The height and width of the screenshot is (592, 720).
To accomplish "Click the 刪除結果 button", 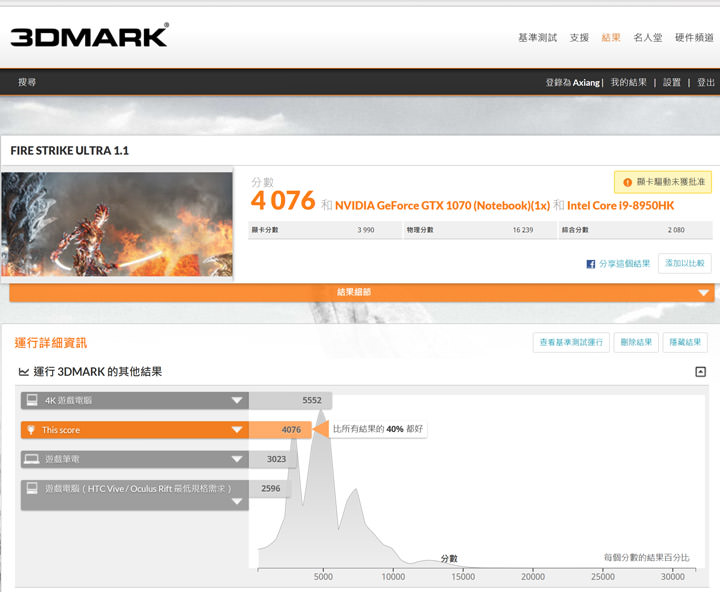I will [x=636, y=343].
